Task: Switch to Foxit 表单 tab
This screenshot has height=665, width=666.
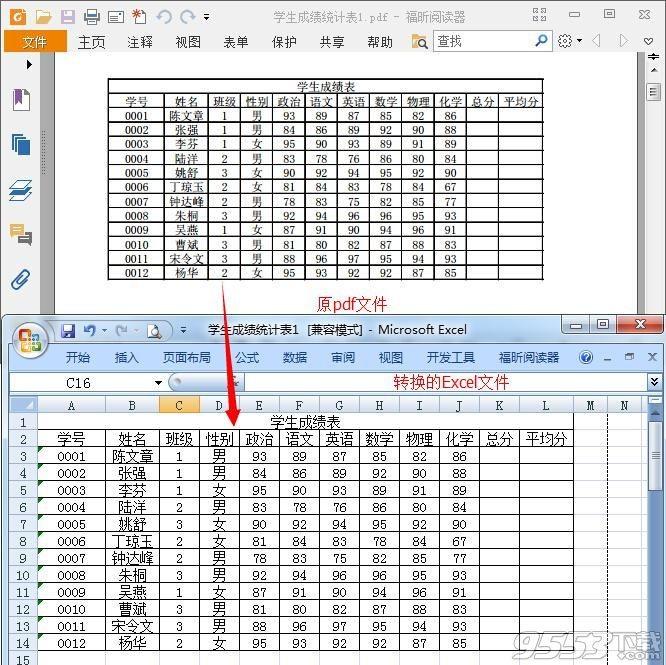Action: click(x=236, y=42)
